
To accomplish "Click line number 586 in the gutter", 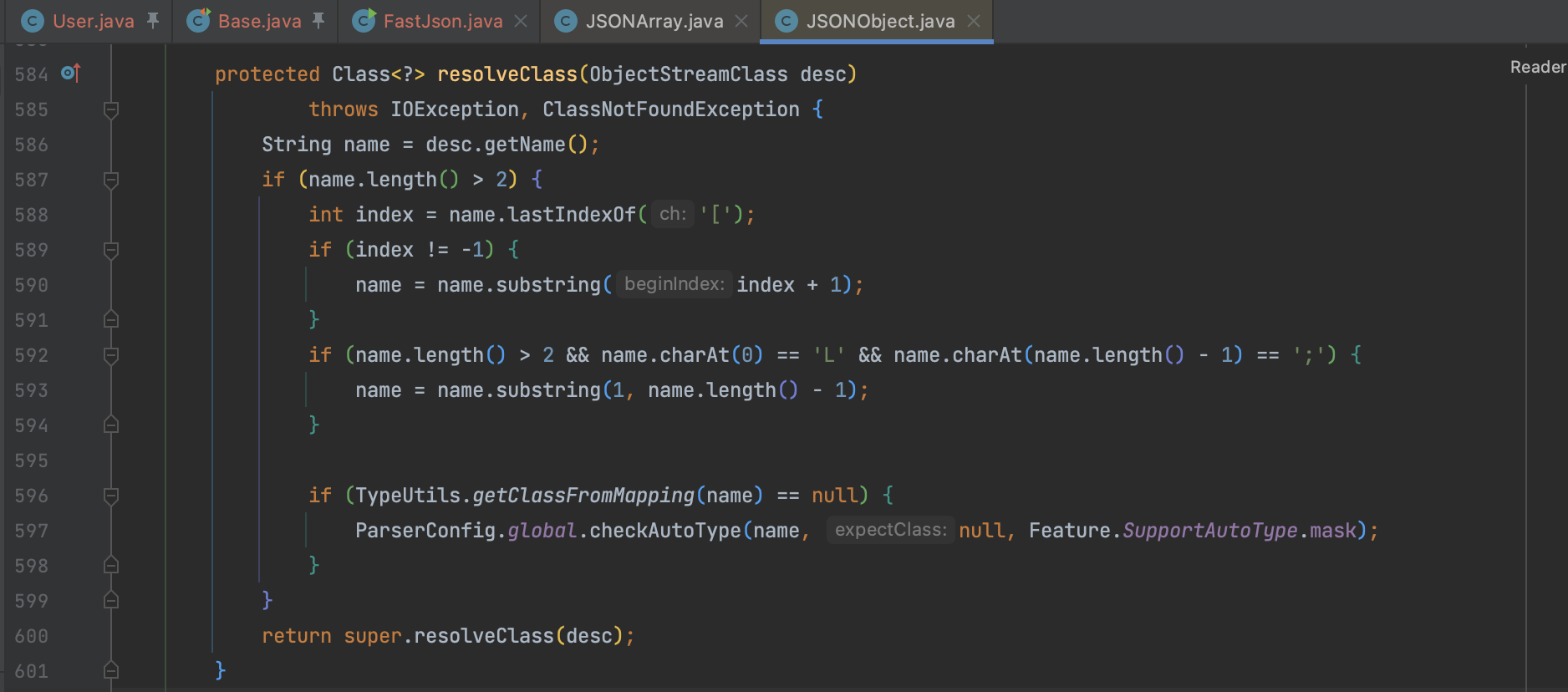I will pos(32,145).
